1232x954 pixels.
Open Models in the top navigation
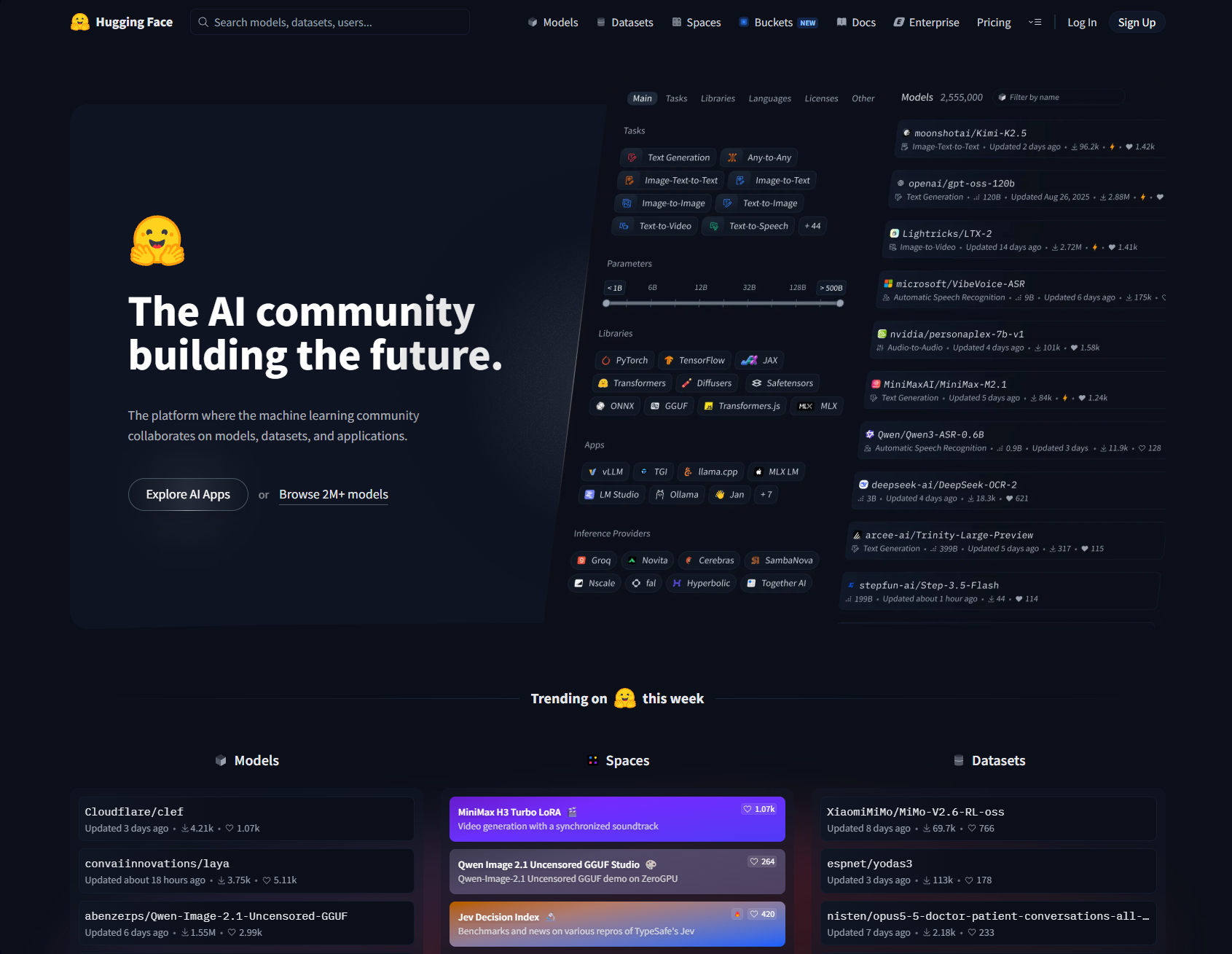[x=553, y=23]
